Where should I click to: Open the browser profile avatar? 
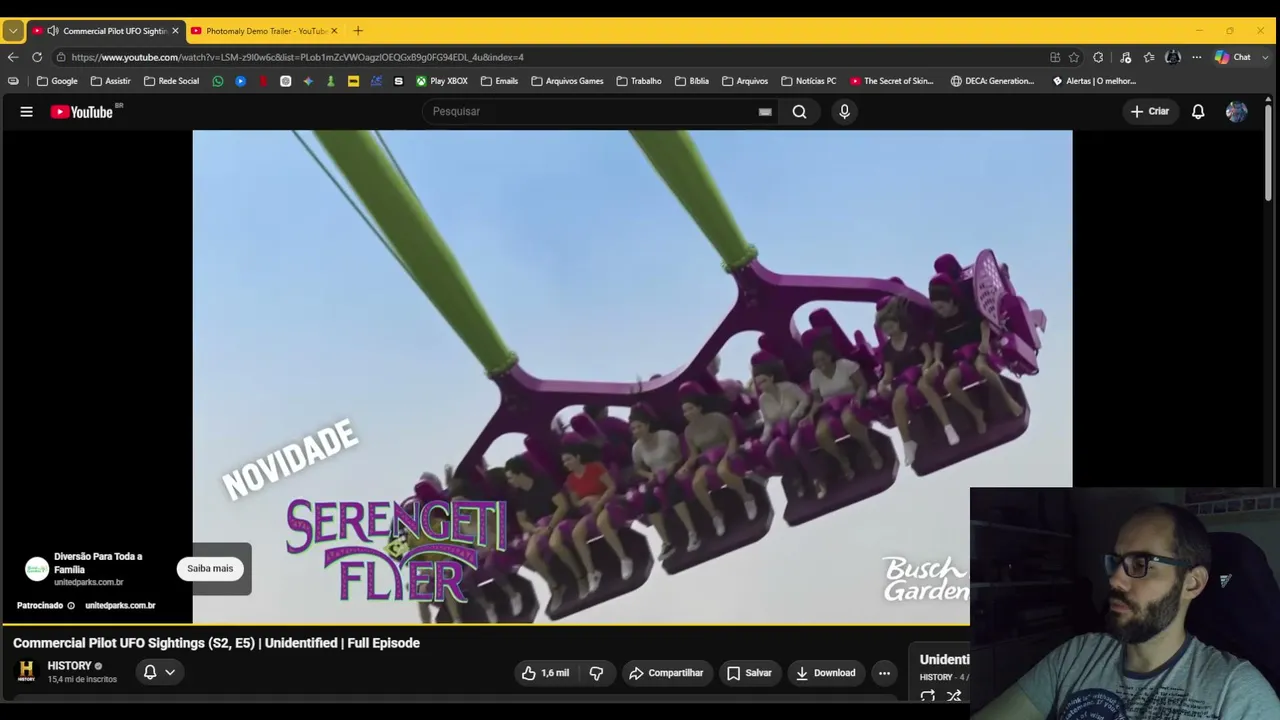coord(1173,57)
